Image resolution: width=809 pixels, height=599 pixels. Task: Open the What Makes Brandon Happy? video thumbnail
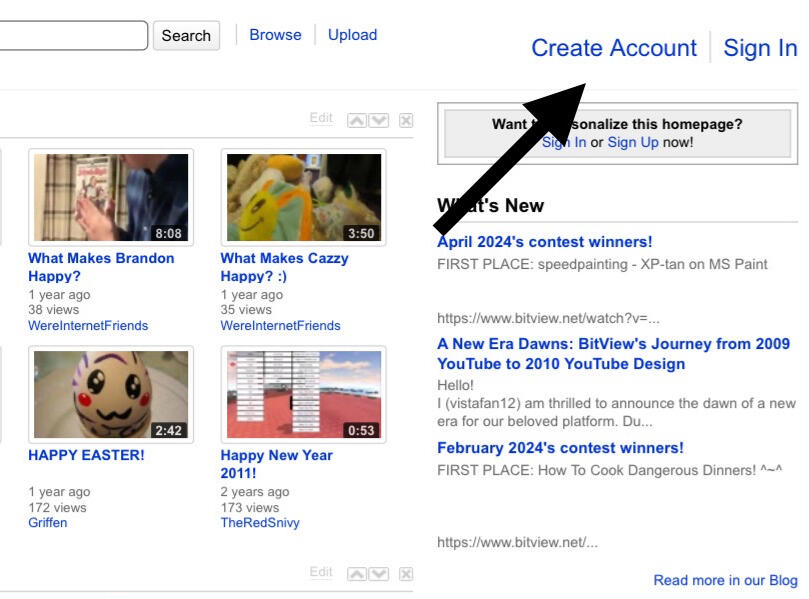coord(110,197)
